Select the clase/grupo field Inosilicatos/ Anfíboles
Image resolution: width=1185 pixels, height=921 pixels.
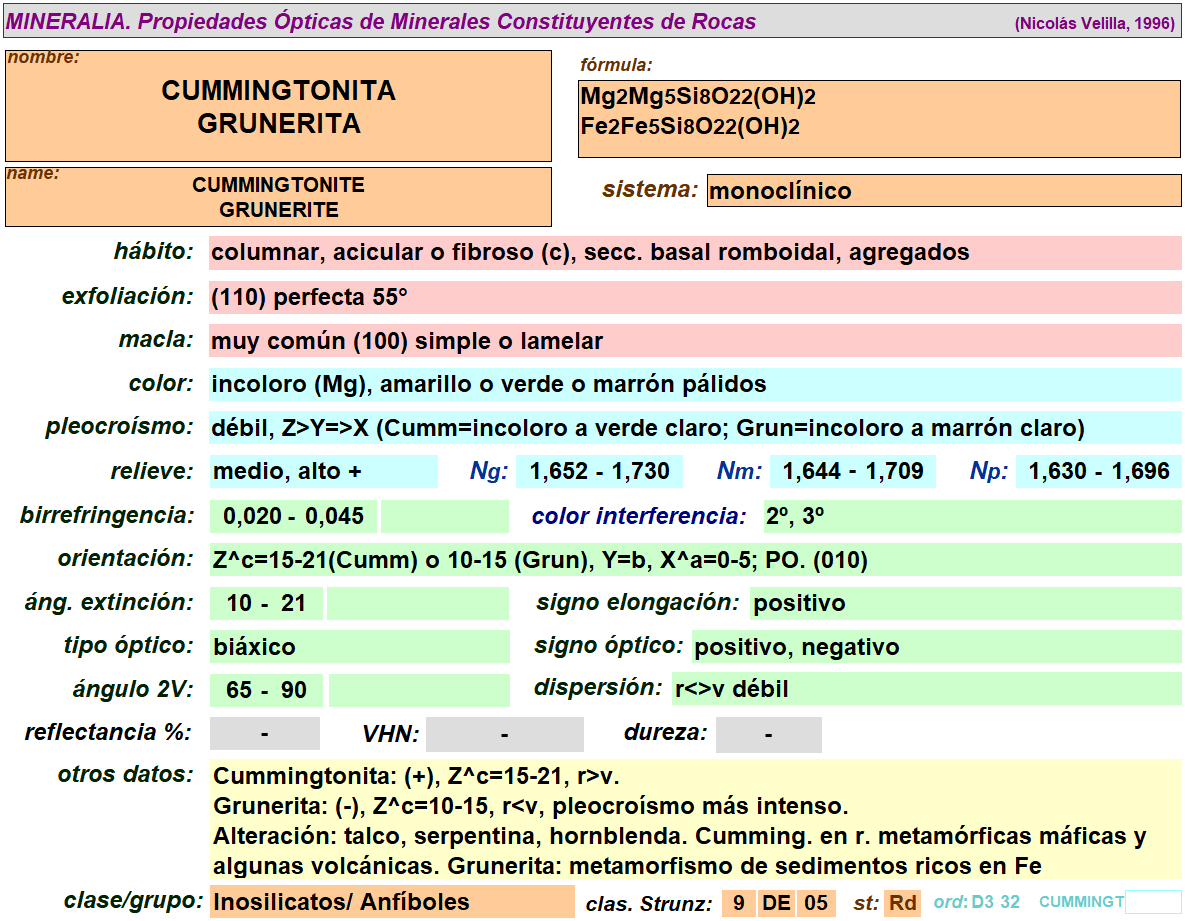(391, 902)
